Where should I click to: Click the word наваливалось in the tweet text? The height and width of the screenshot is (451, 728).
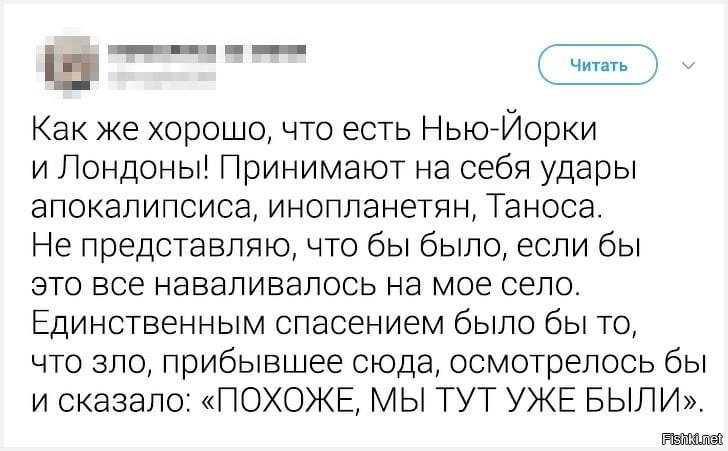pyautogui.click(x=264, y=284)
